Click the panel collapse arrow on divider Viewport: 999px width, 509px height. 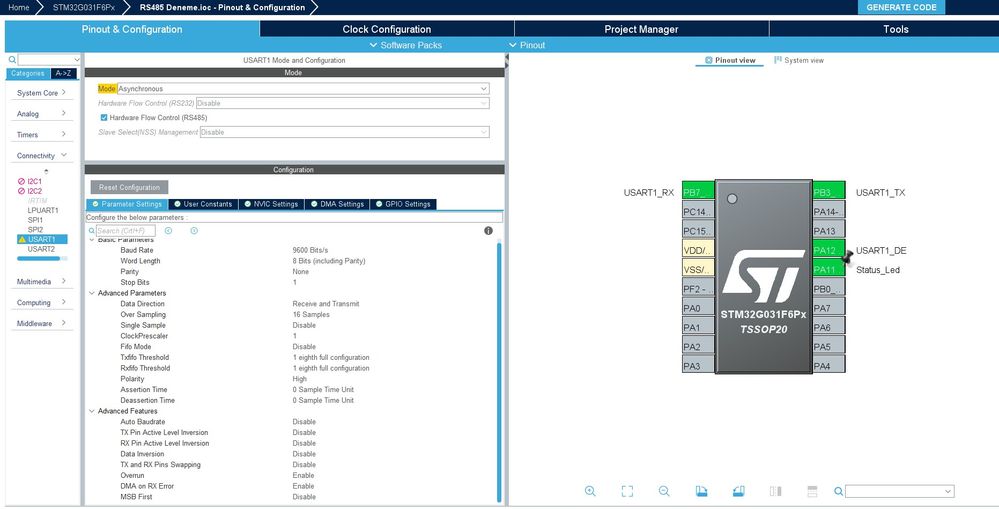pos(507,62)
